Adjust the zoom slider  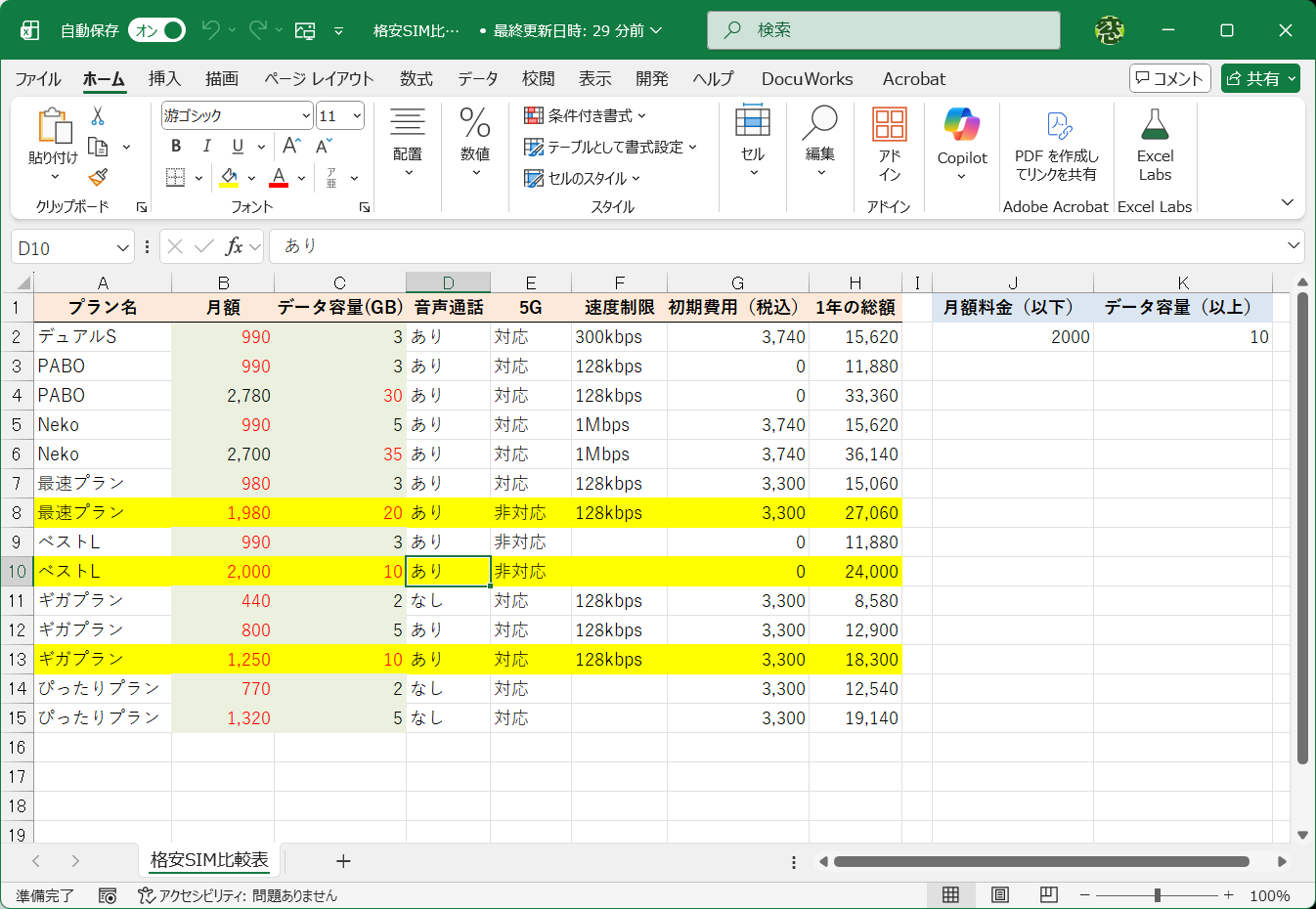(x=1158, y=894)
